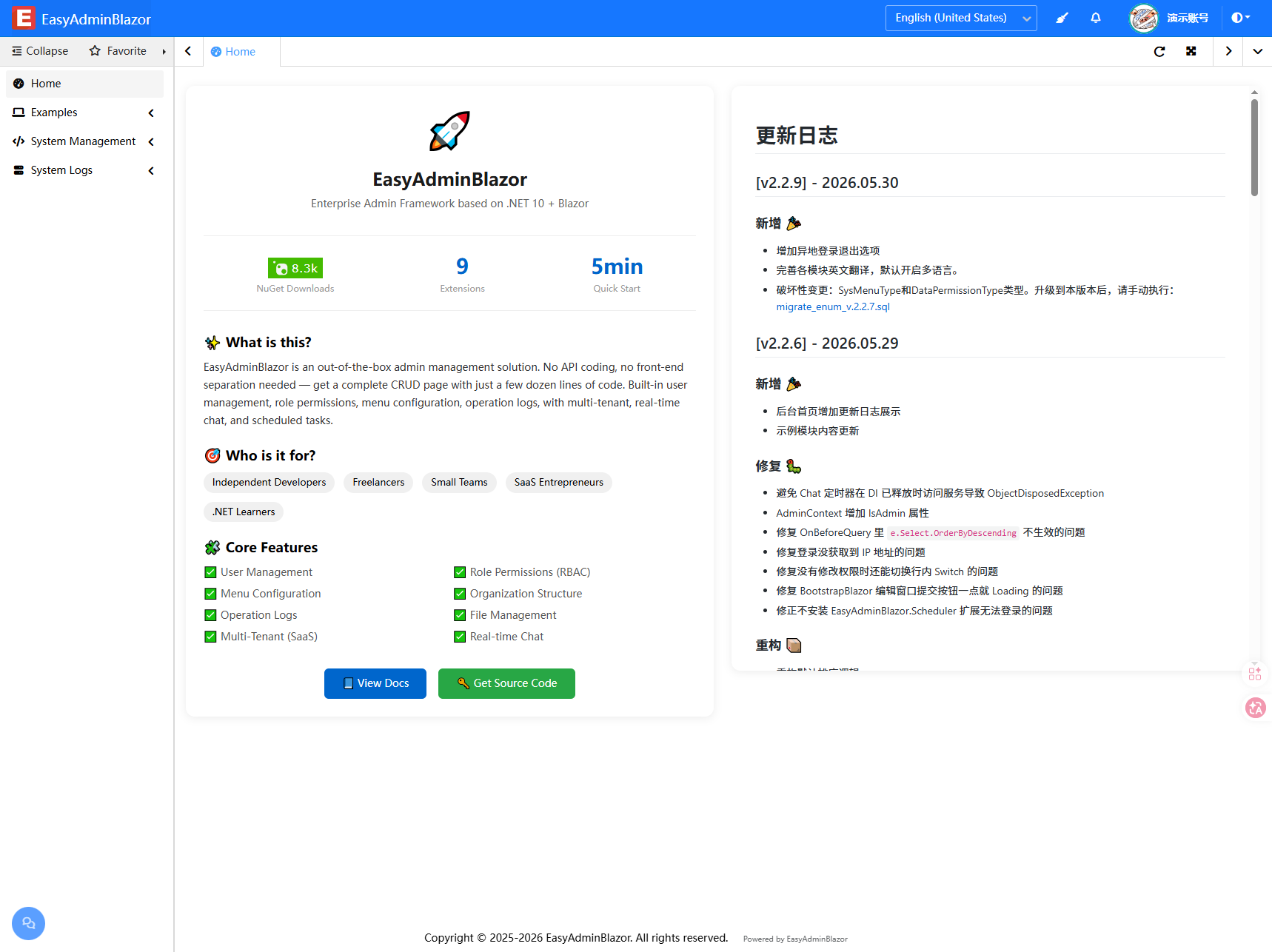
Task: Toggle the dark/light mode half-circle icon
Action: pos(1240,18)
